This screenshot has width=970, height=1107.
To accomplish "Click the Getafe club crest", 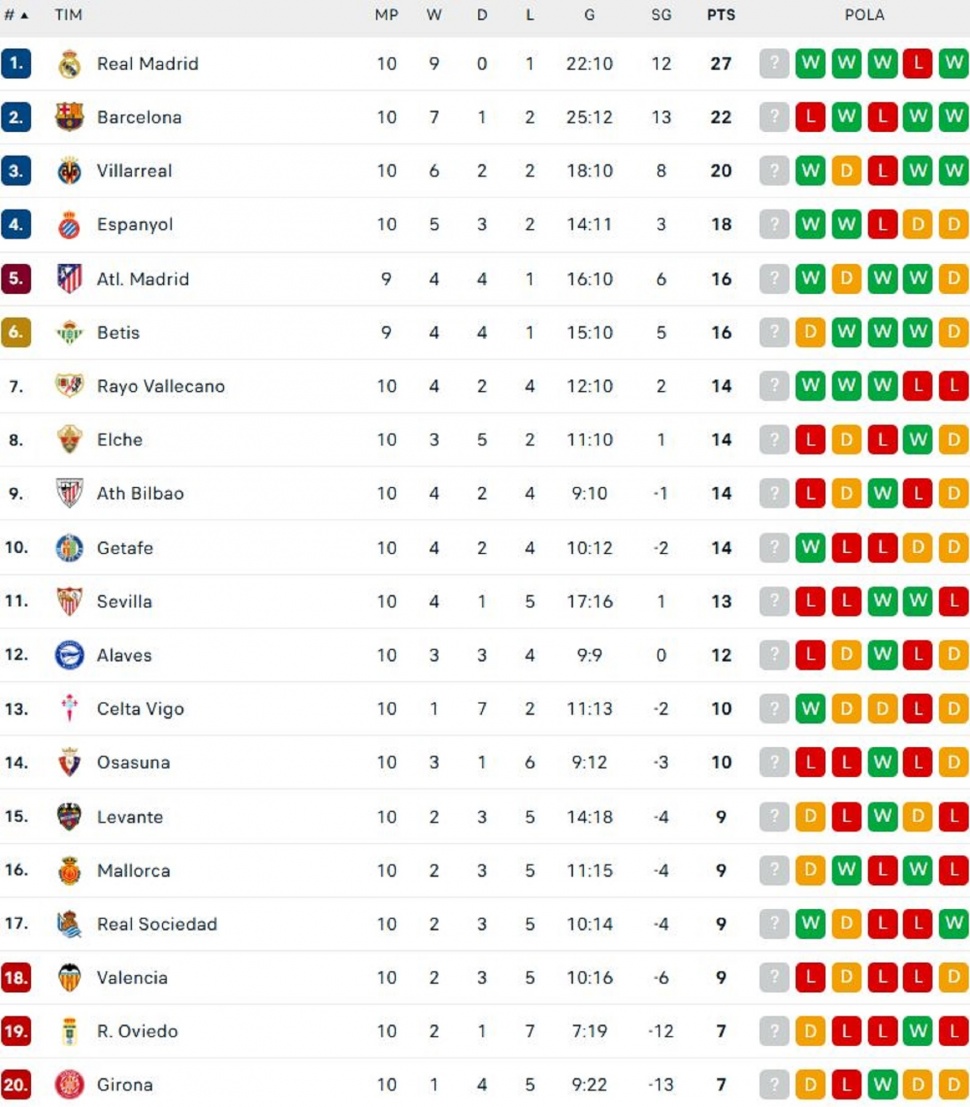I will pos(69,548).
